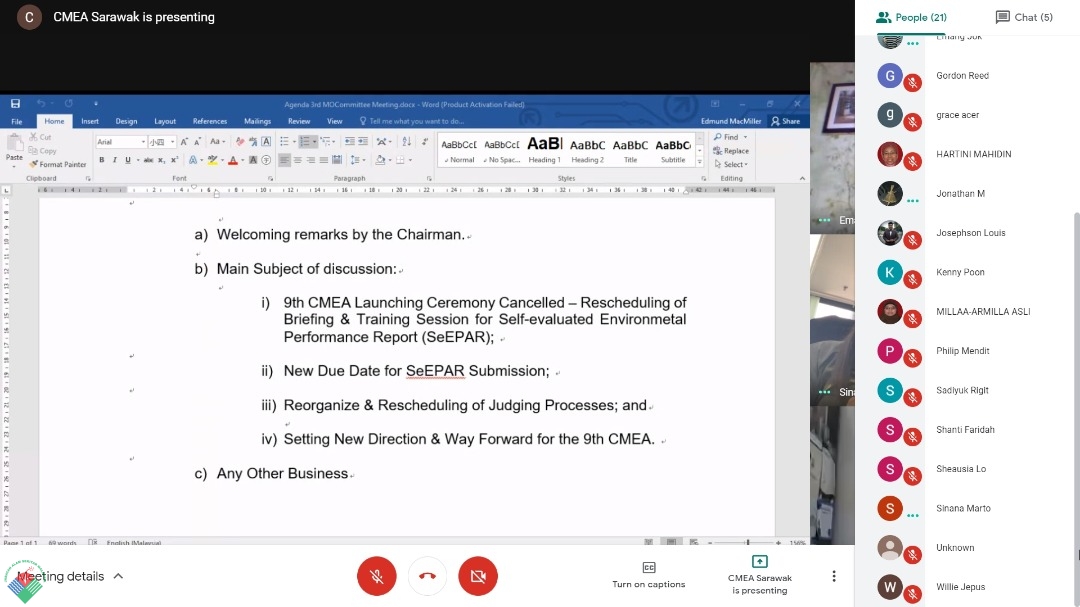The width and height of the screenshot is (1080, 607).
Task: Open the Arial font name dropdown
Action: pos(143,142)
